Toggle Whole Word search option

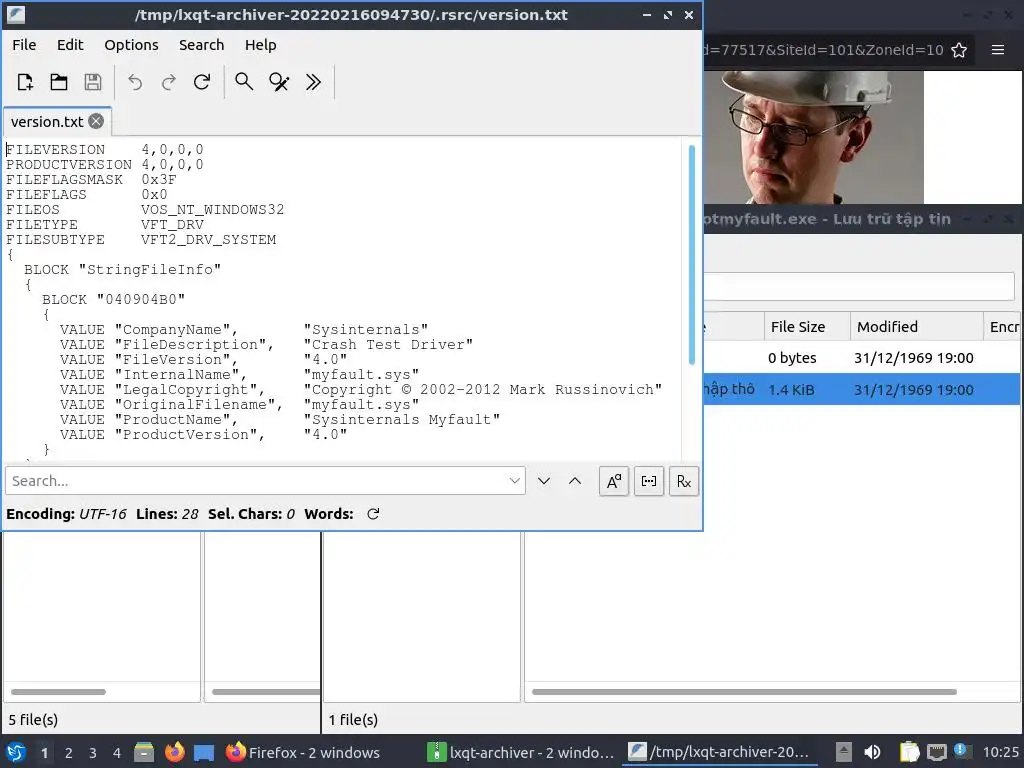648,481
